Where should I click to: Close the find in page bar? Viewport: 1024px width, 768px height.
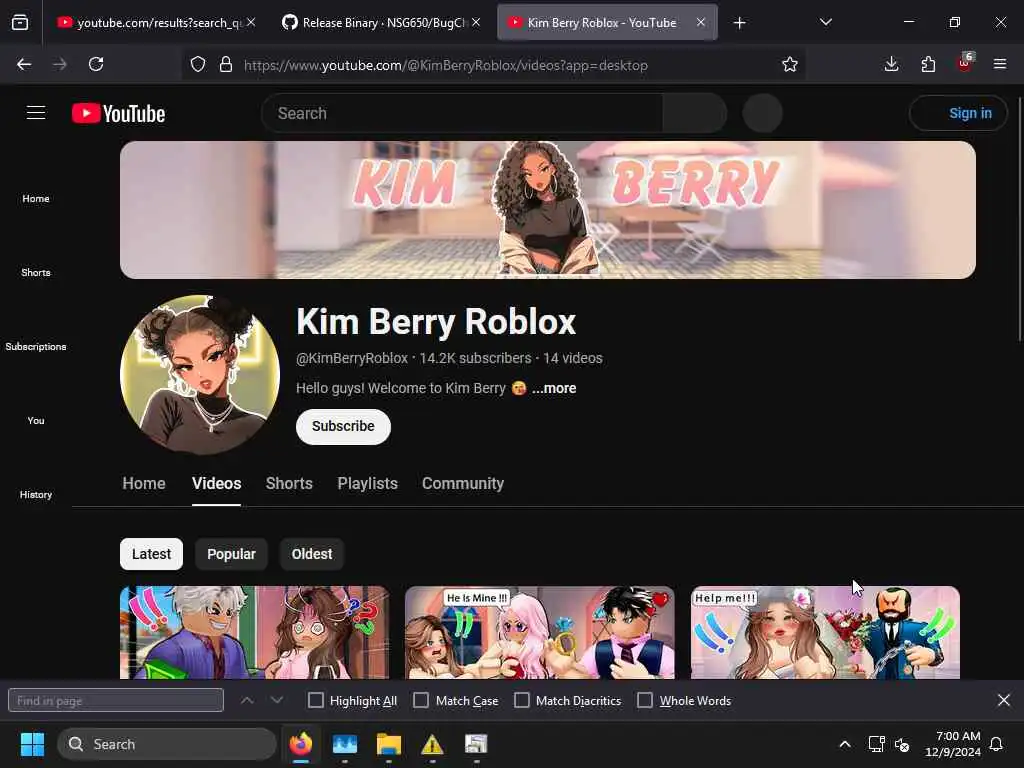click(1004, 700)
